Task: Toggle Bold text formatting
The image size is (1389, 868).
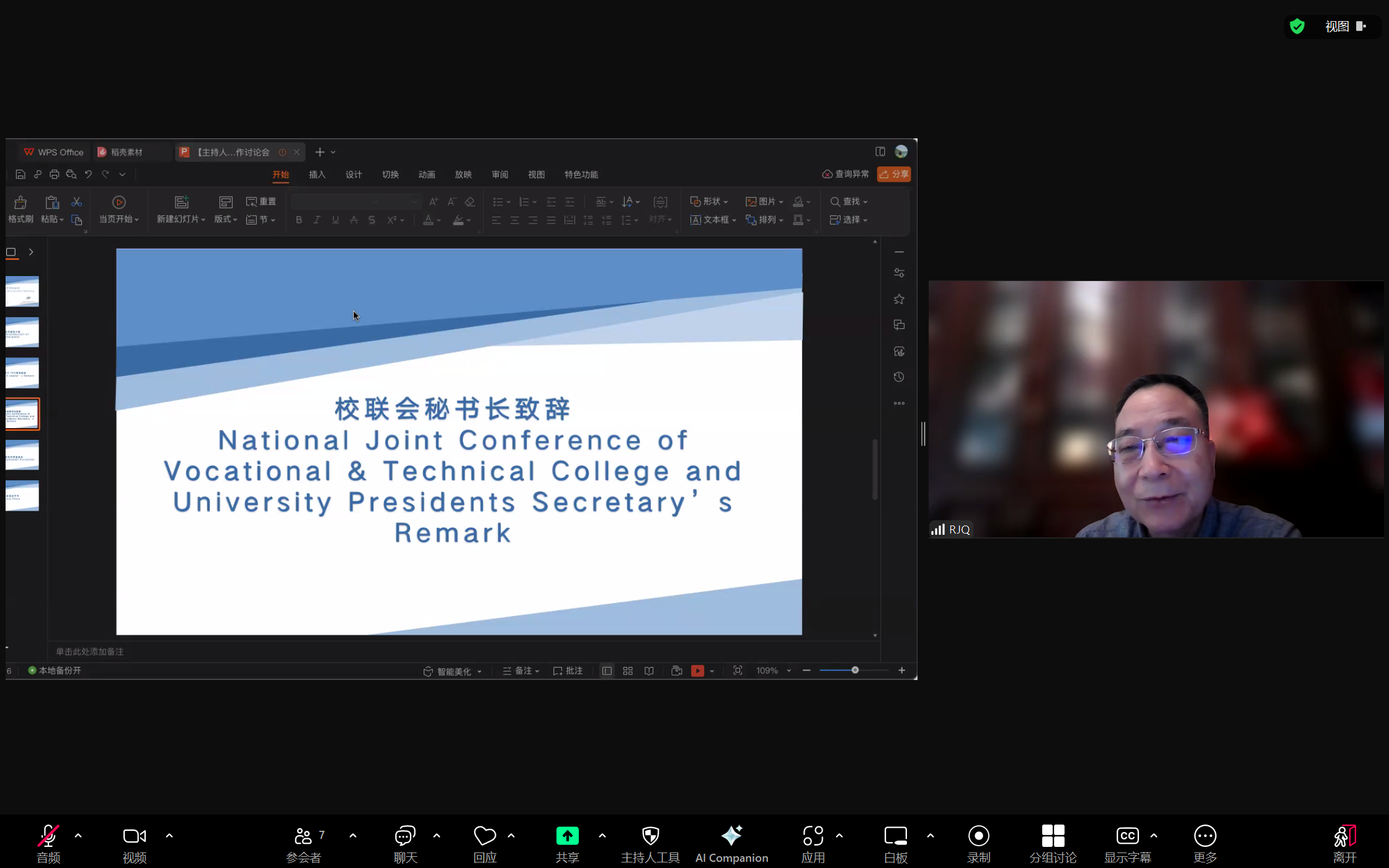Action: (x=298, y=220)
